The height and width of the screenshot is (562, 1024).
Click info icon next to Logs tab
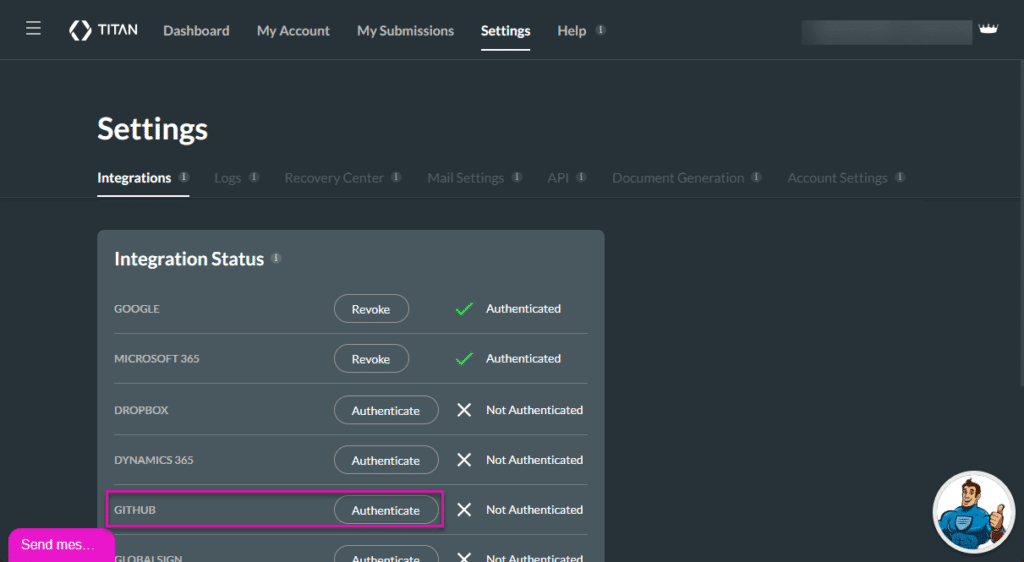click(x=254, y=177)
